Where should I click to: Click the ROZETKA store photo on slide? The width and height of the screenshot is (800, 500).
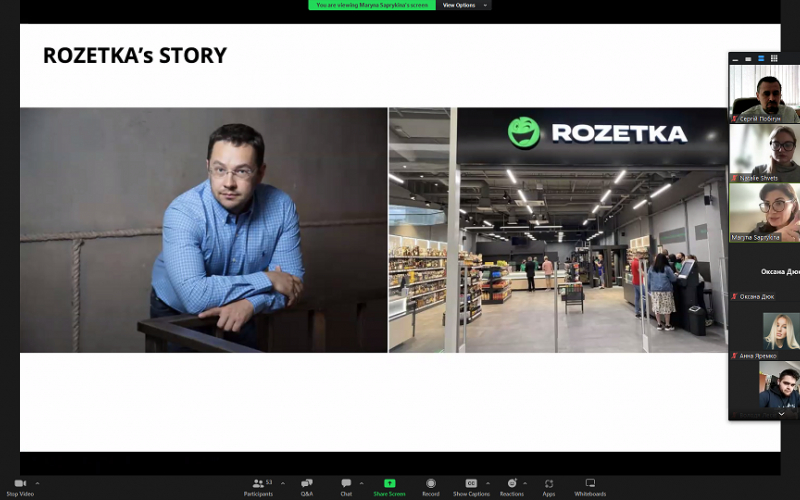(558, 230)
